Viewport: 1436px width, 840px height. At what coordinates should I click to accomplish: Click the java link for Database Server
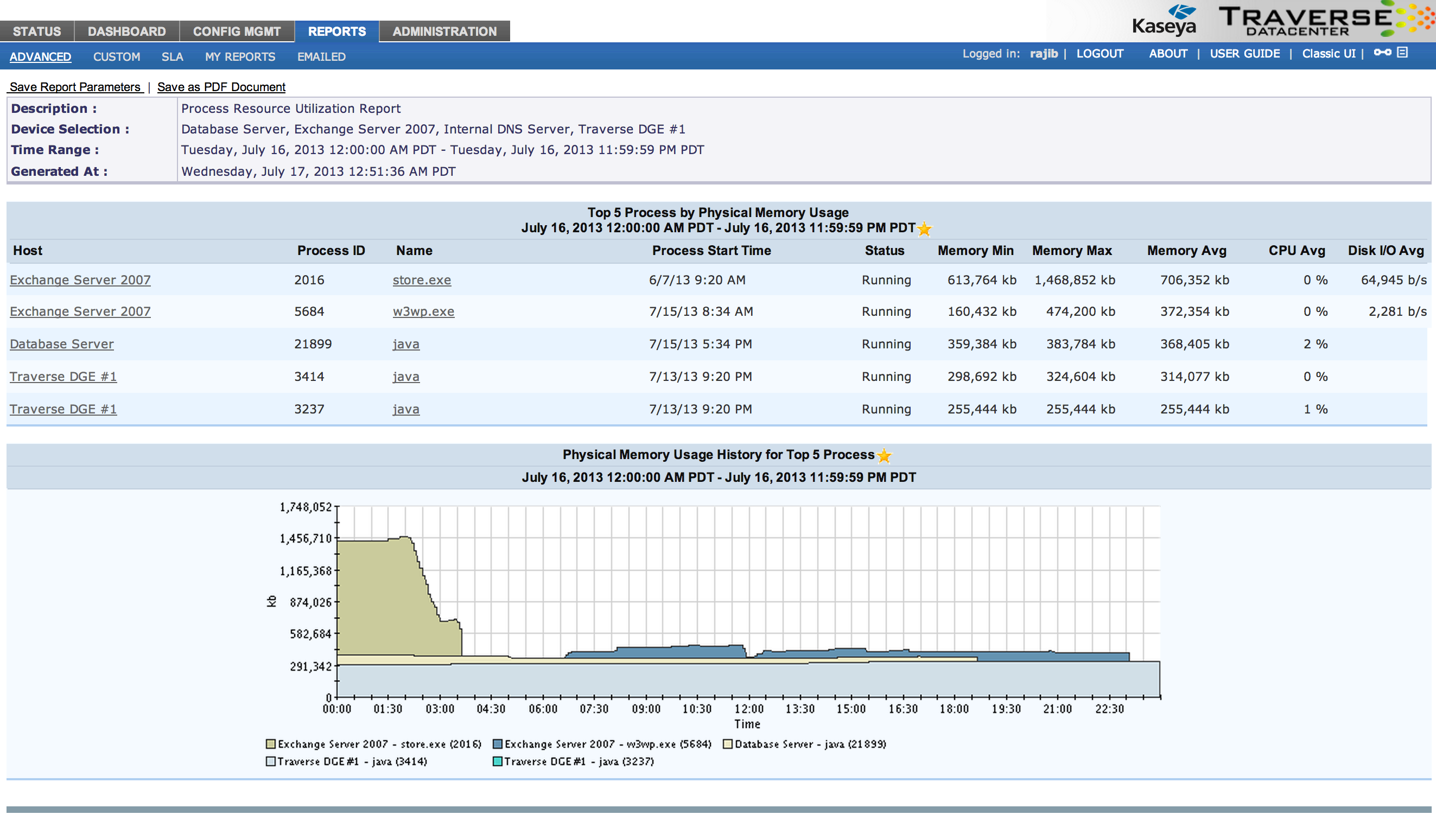(x=406, y=343)
